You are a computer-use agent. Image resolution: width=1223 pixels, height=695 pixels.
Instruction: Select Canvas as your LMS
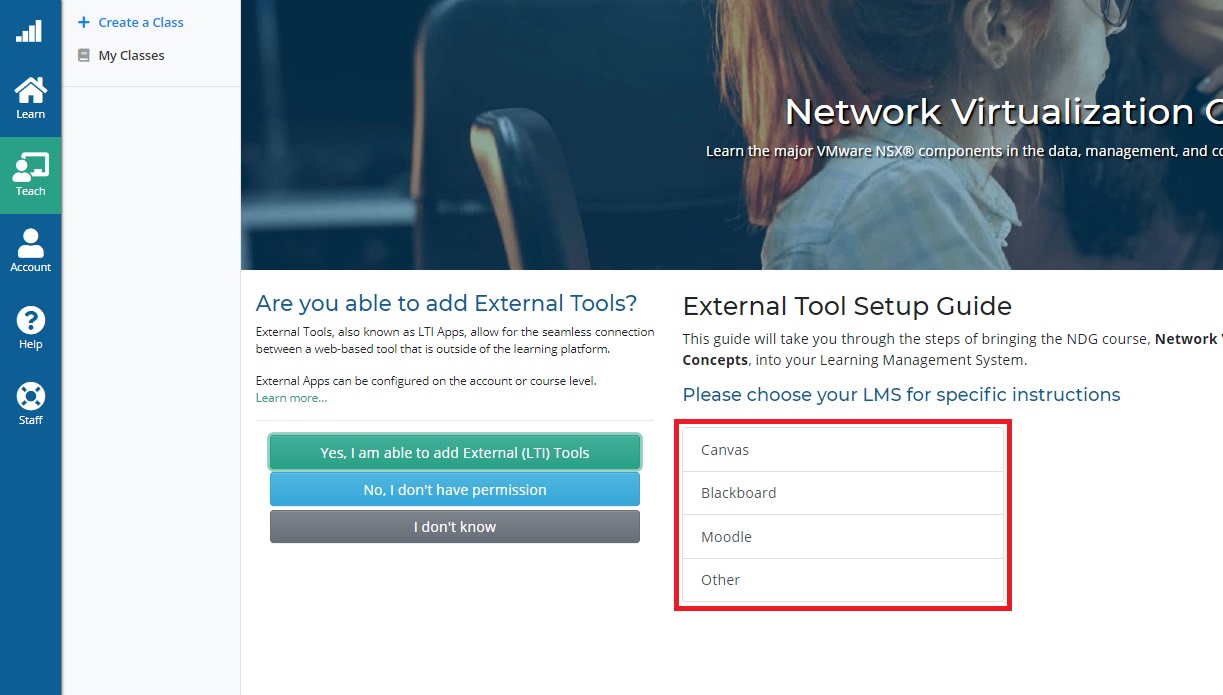842,450
